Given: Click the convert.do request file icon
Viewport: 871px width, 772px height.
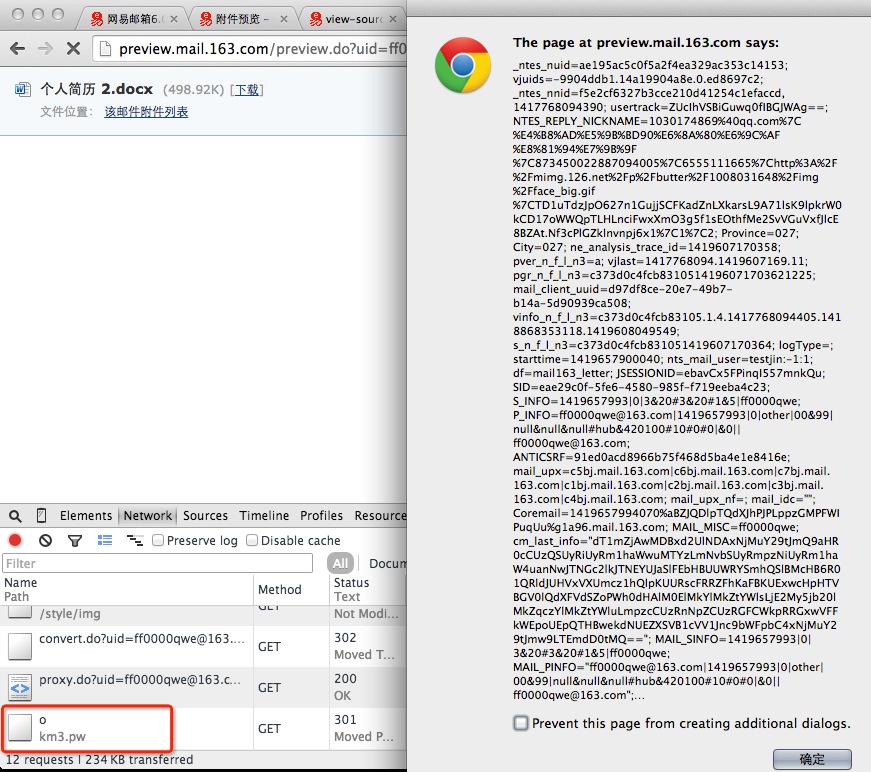Looking at the screenshot, I should pyautogui.click(x=20, y=646).
